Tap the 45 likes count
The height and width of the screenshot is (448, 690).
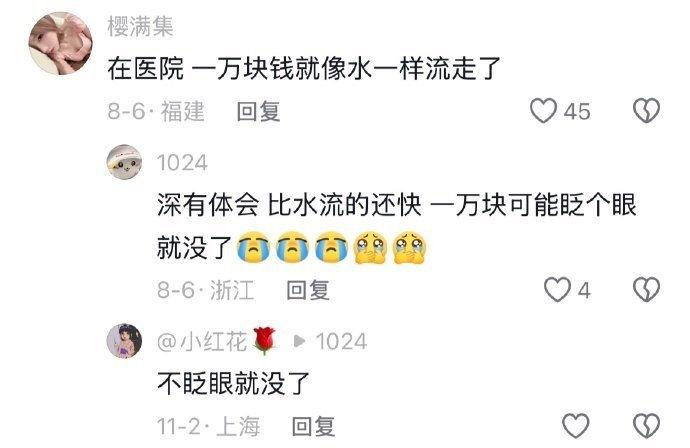577,111
